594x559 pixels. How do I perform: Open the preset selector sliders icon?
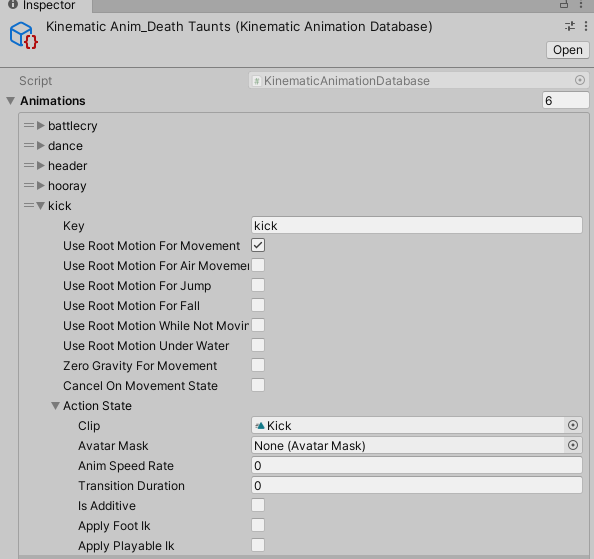click(570, 27)
